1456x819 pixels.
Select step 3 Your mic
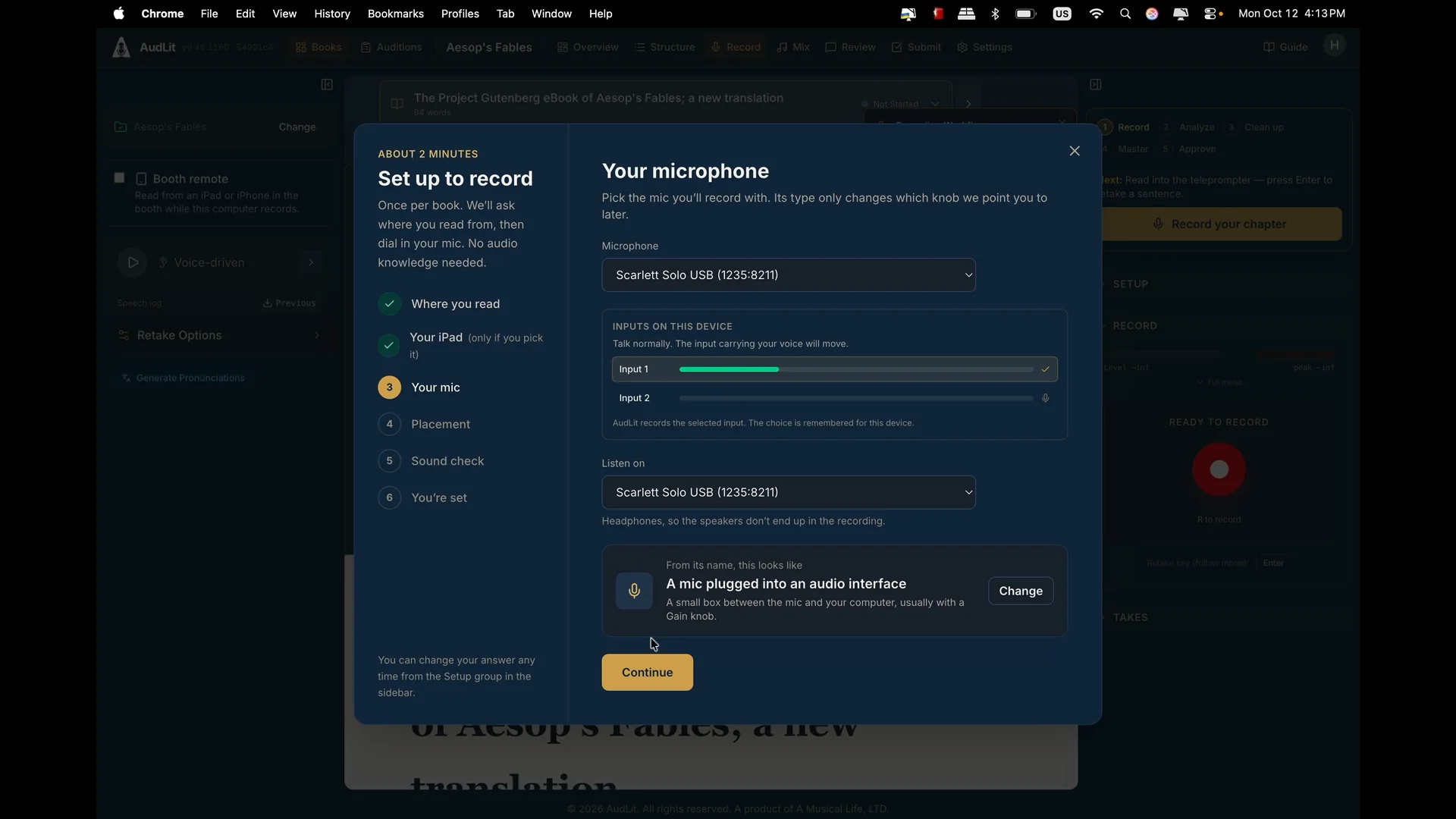[419, 388]
